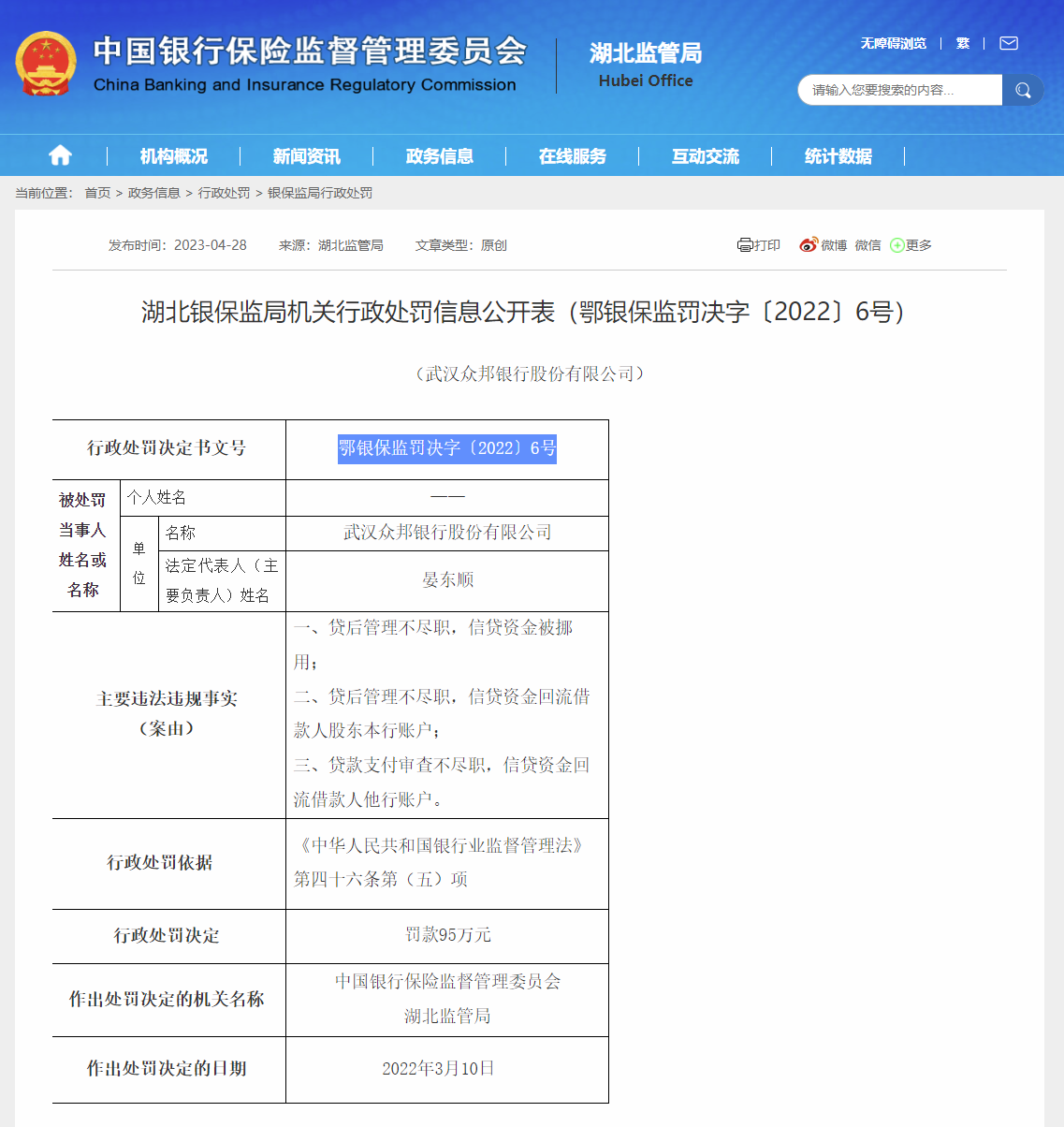Click decision date 2022年3月10日
This screenshot has width=1064, height=1127.
(438, 1068)
